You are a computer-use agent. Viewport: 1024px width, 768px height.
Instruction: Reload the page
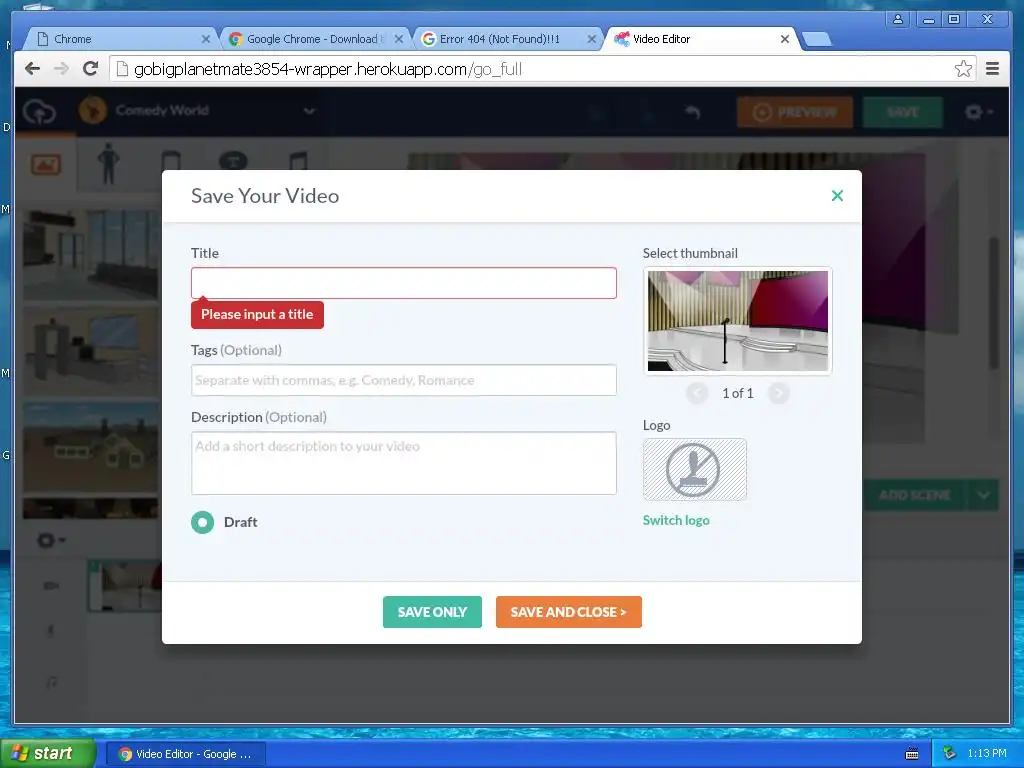coord(91,69)
